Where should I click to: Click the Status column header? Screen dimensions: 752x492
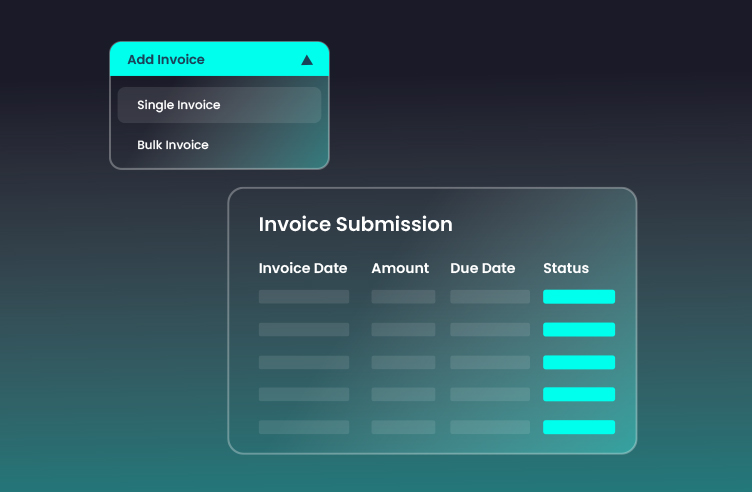[x=566, y=268]
